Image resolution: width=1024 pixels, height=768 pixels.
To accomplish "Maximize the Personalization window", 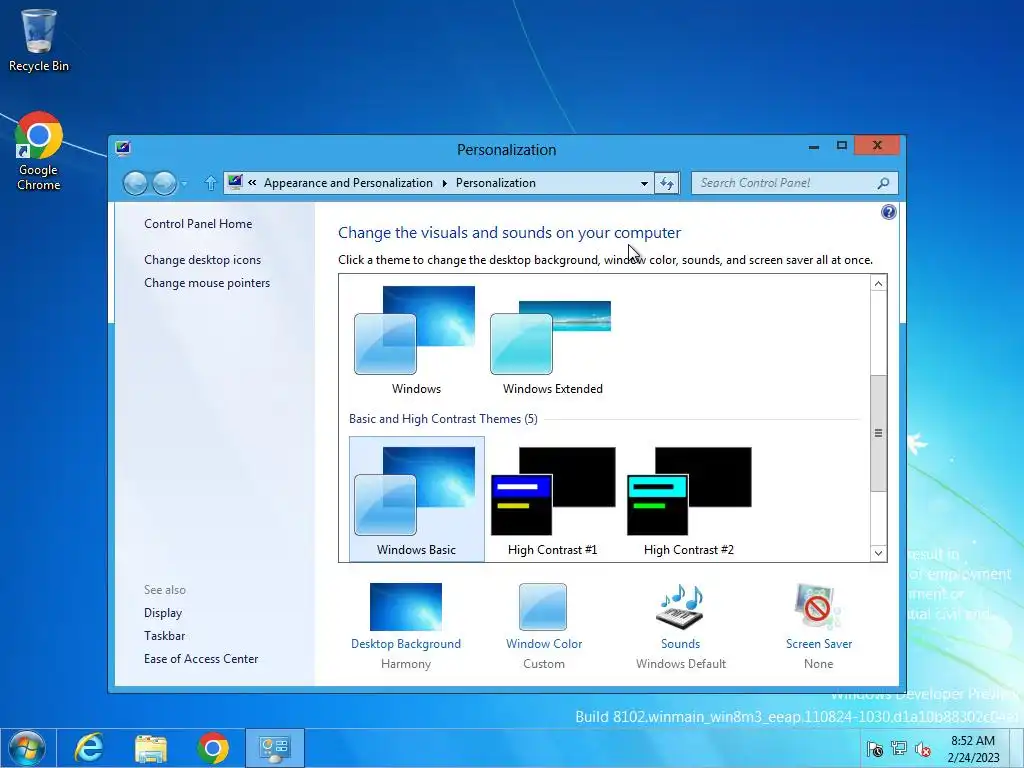I will (842, 146).
